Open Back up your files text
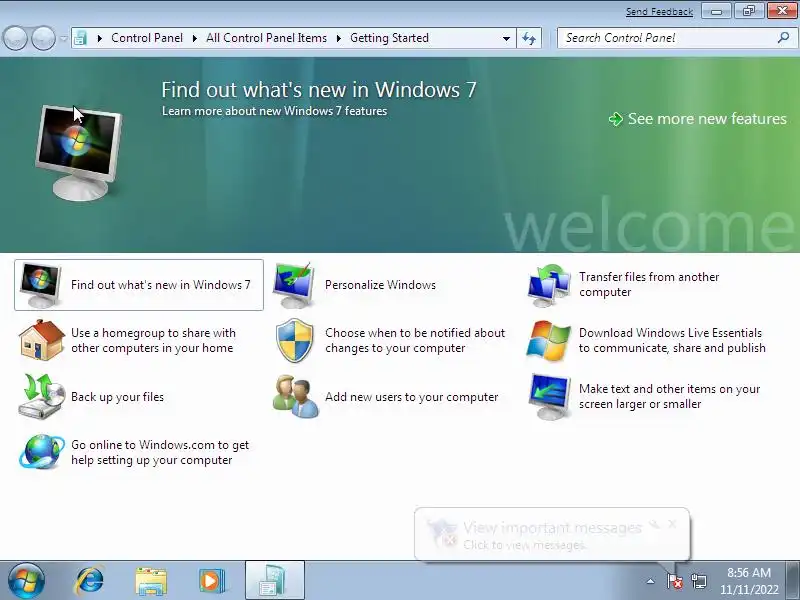The width and height of the screenshot is (800, 600). click(117, 396)
